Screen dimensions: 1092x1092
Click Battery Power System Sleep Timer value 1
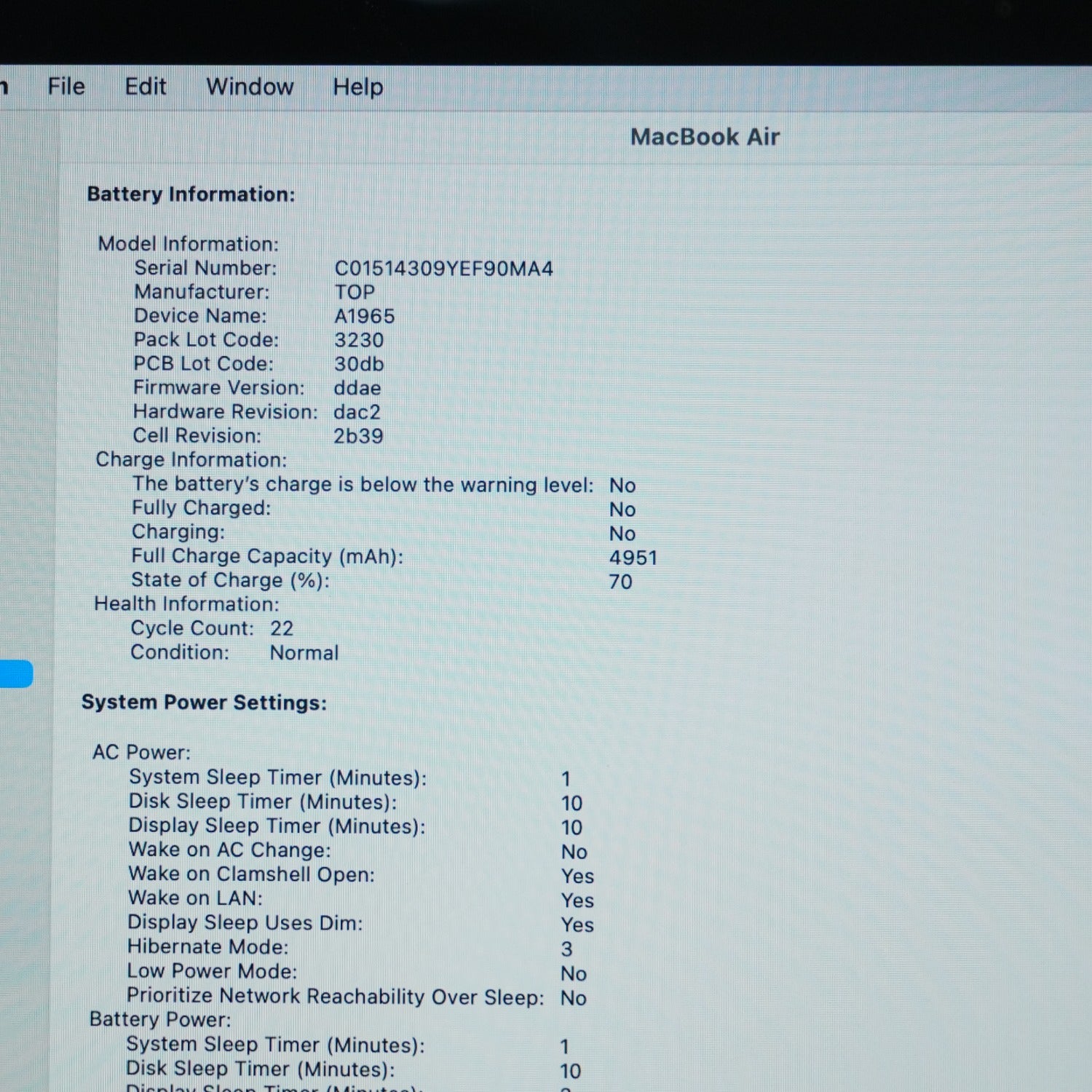click(564, 1047)
